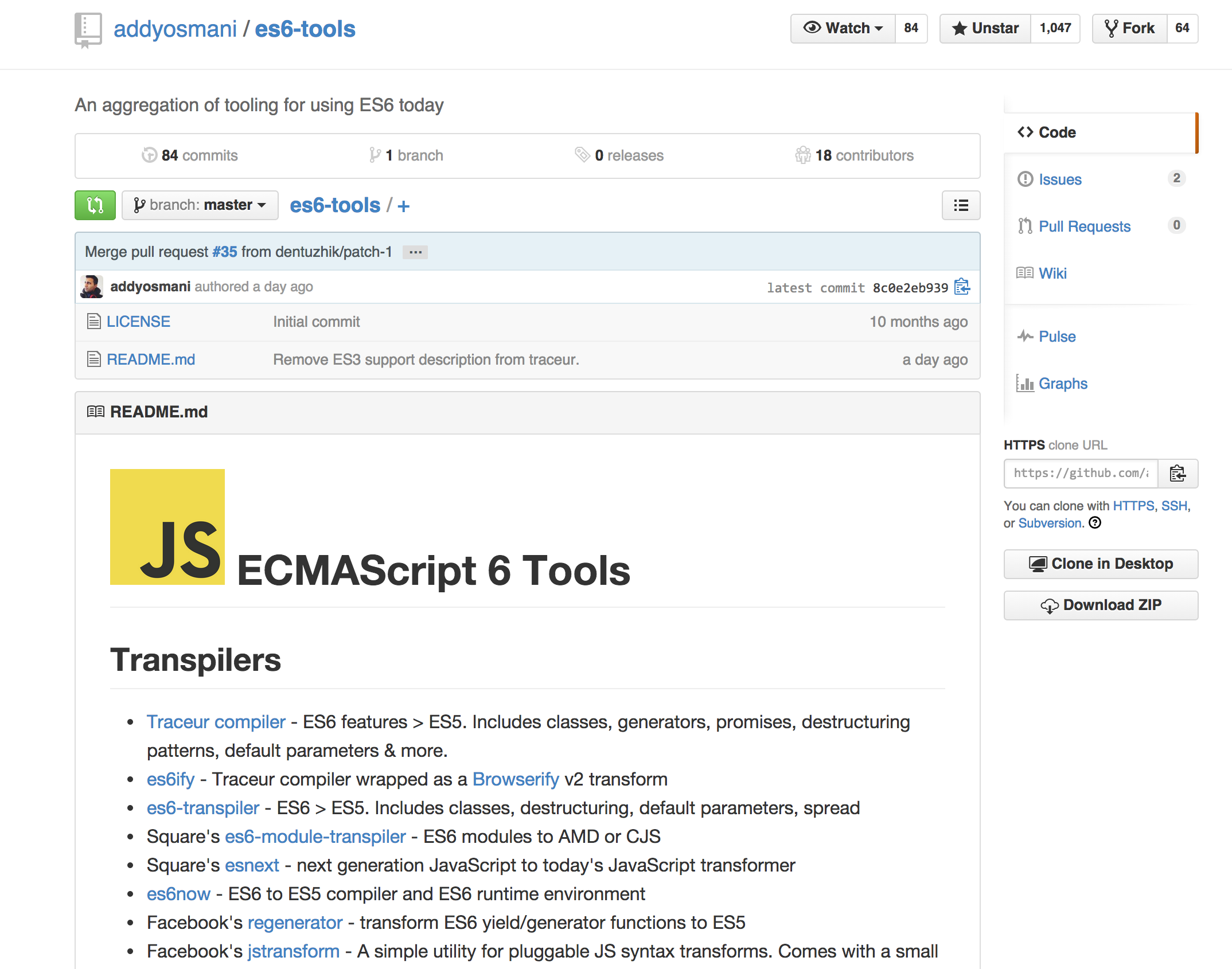Click the green compare and review icon

95,205
